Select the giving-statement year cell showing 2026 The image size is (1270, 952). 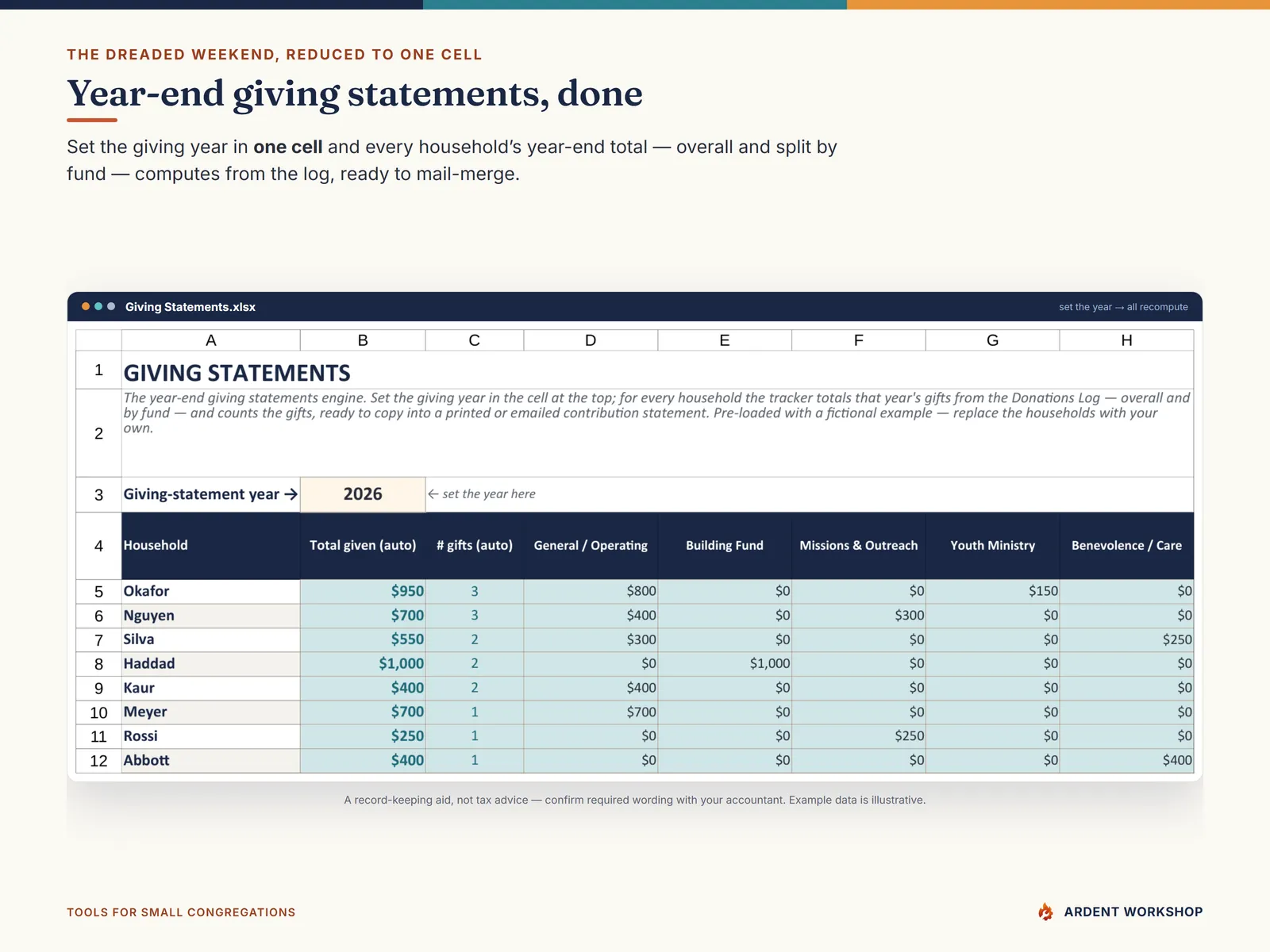363,494
